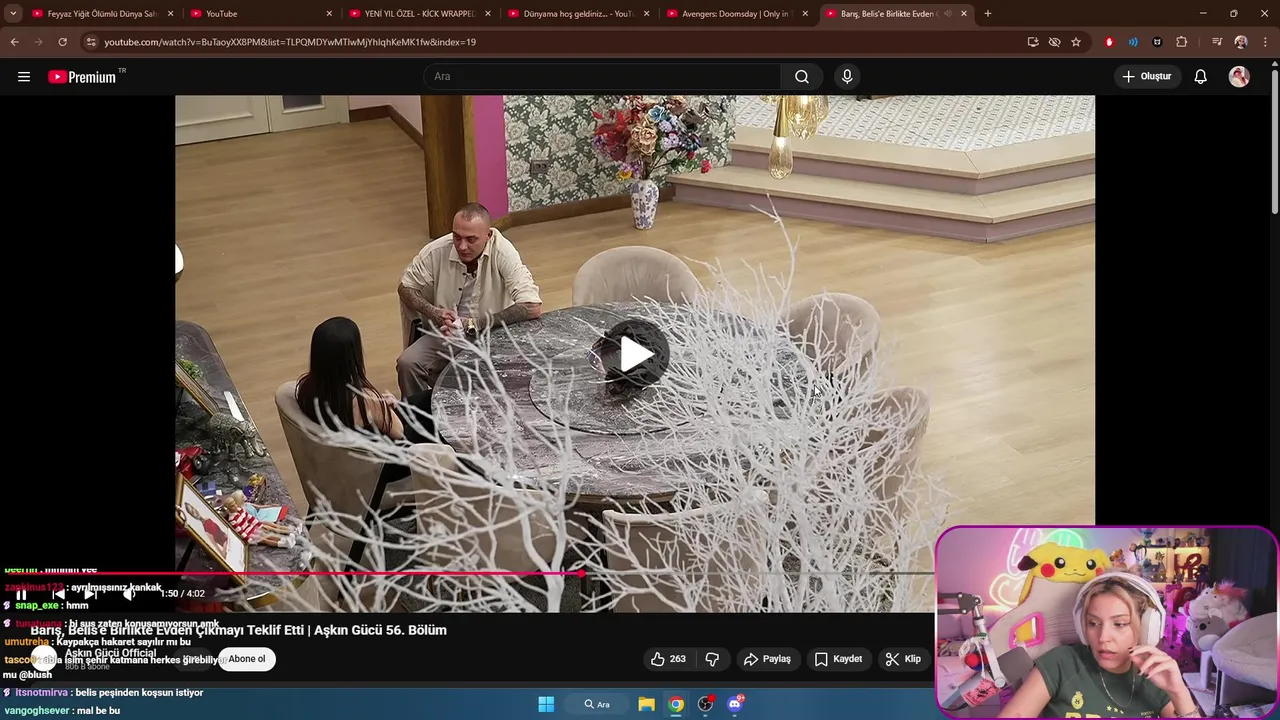Click the 263 like count
1280x720 pixels.
click(678, 659)
